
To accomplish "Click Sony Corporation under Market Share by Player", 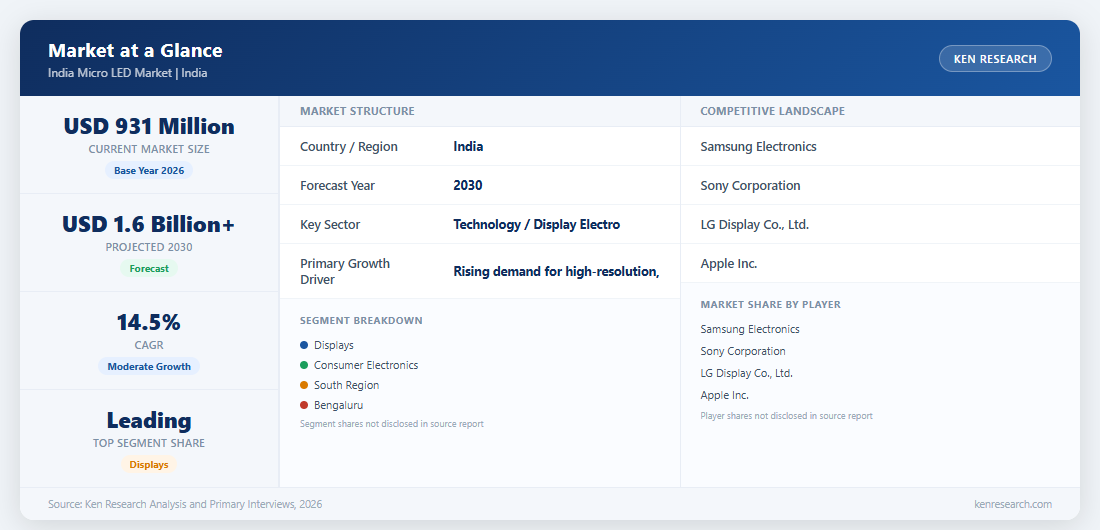I will pos(743,351).
